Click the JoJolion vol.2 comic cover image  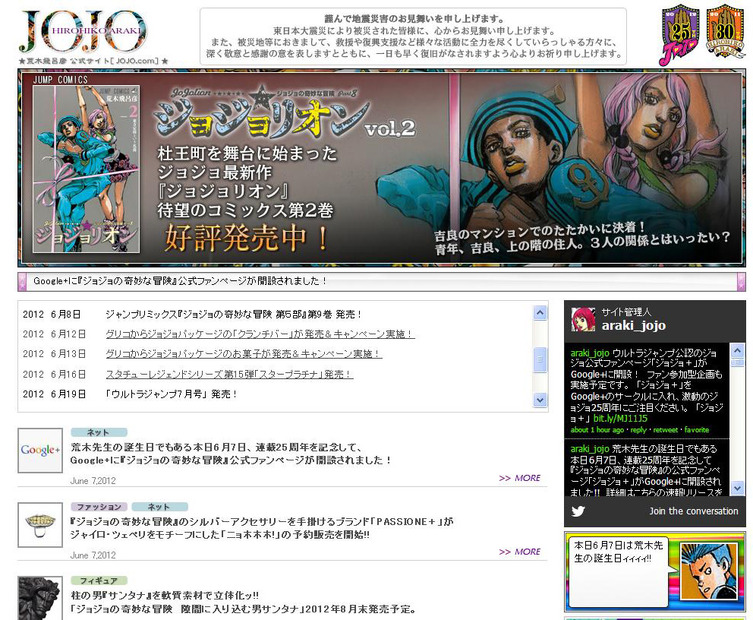[86, 169]
